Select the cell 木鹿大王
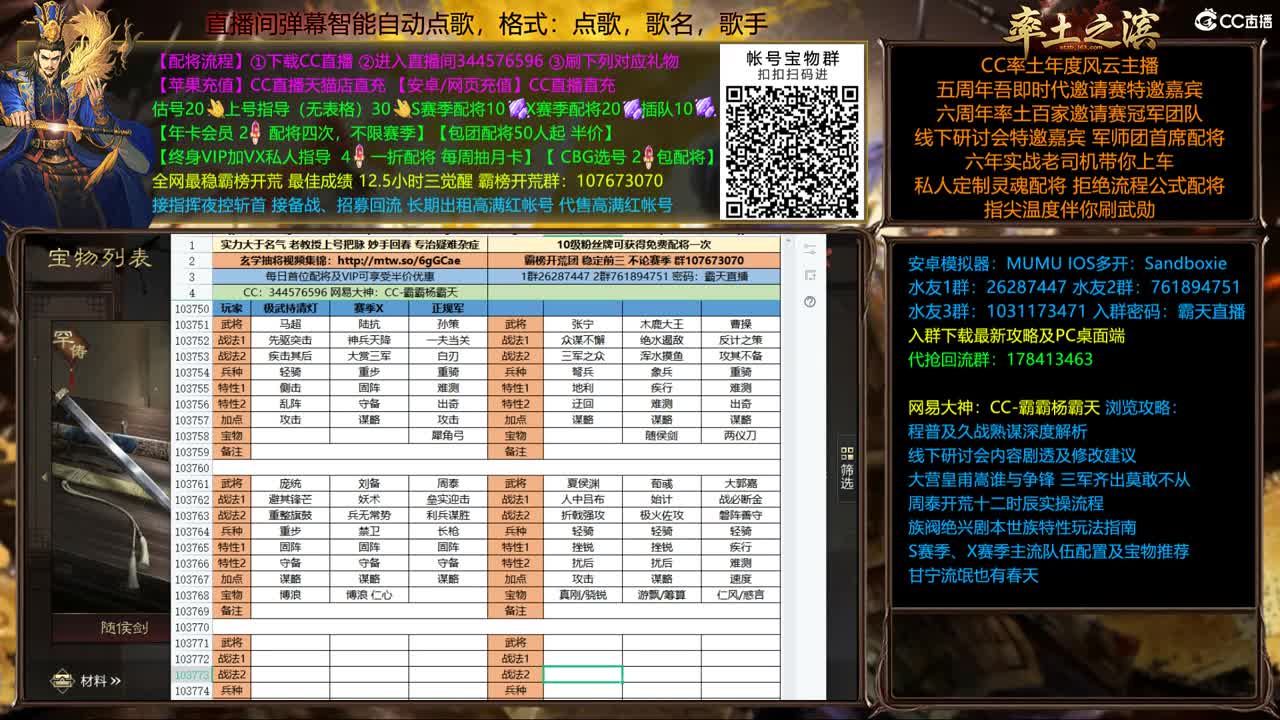Image resolution: width=1280 pixels, height=720 pixels. tap(661, 325)
